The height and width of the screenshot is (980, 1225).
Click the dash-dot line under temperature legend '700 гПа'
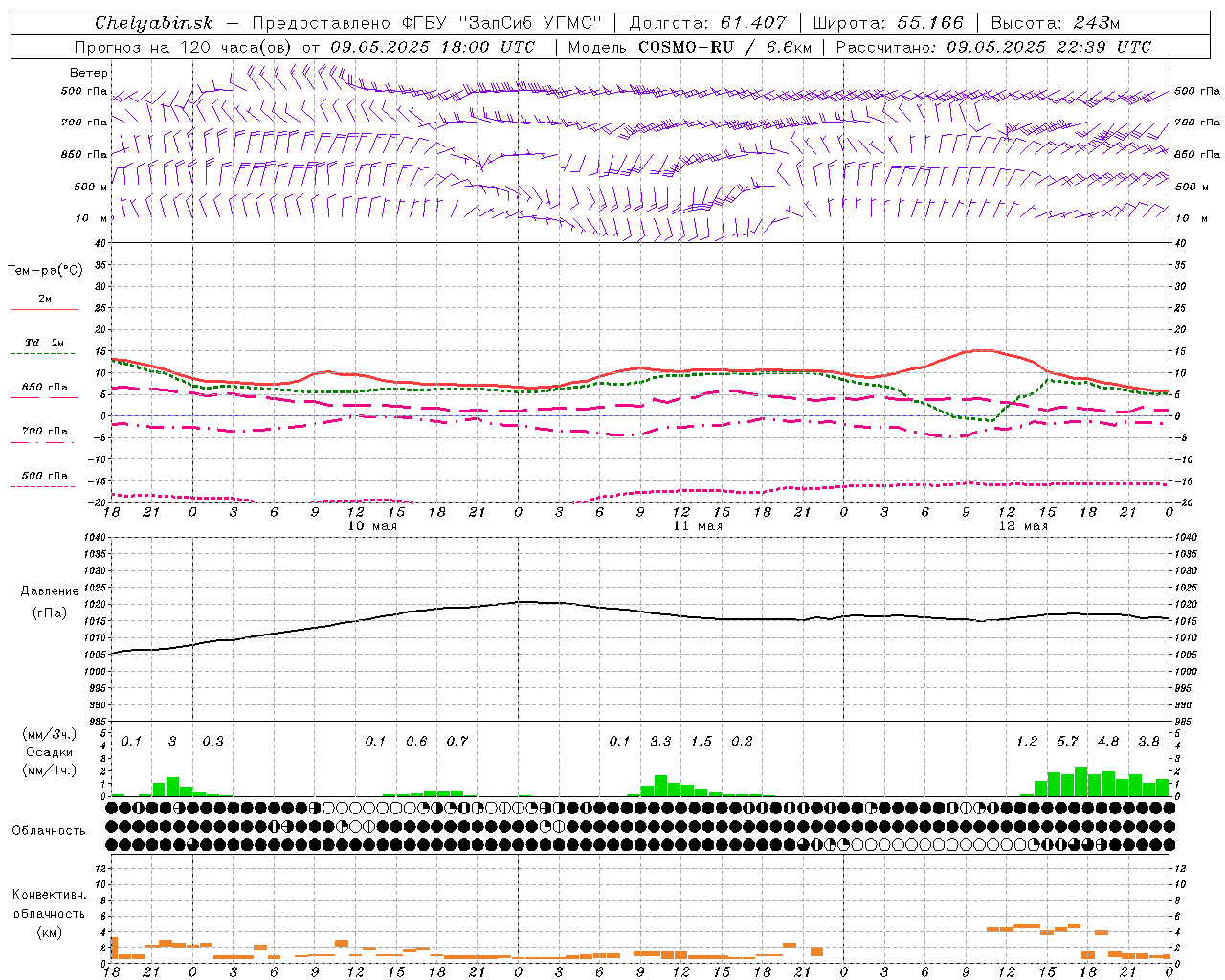[43, 442]
